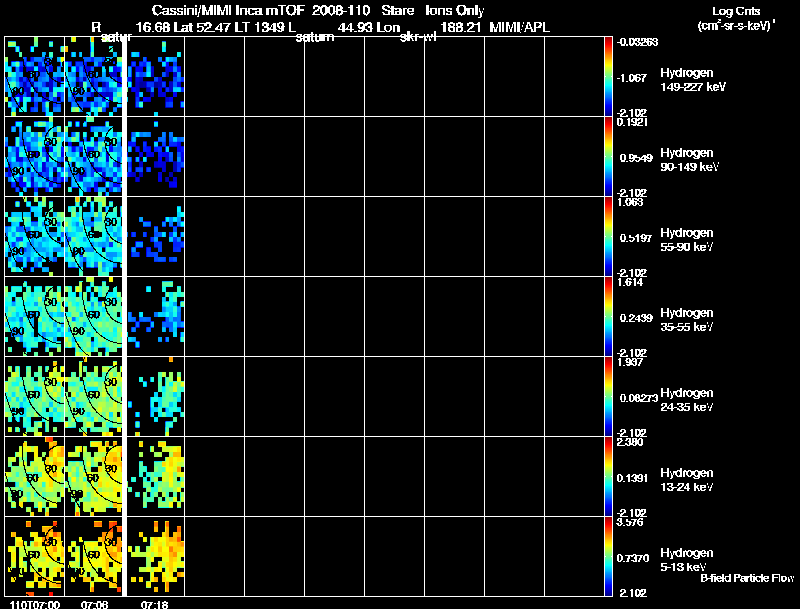
Task: Click the Cassini/MIMI Inca mTOF title
Action: coord(228,11)
